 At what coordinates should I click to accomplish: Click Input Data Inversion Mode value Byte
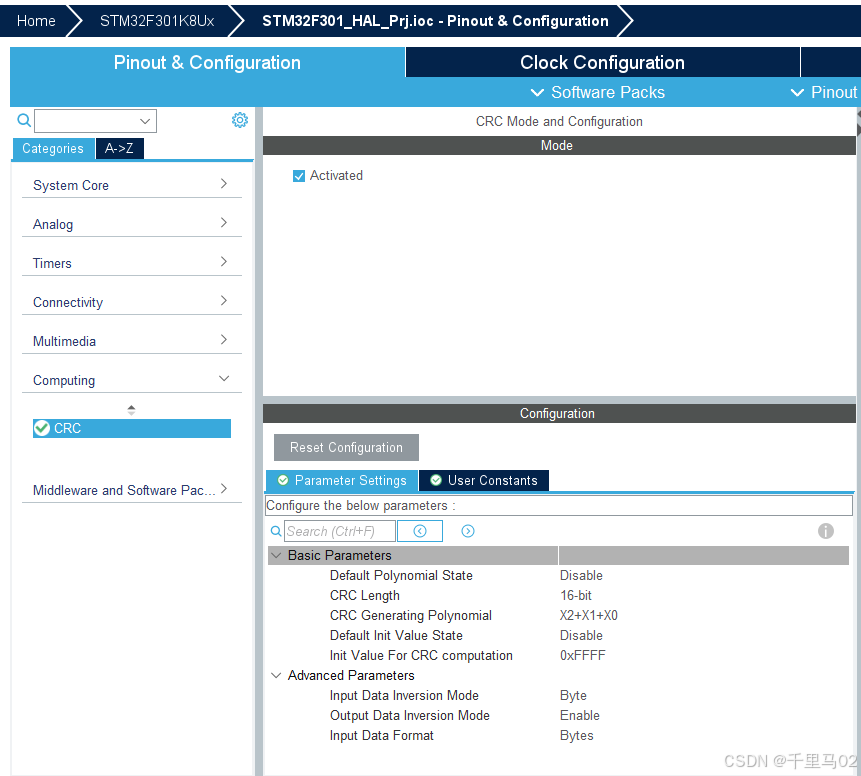tap(573, 695)
